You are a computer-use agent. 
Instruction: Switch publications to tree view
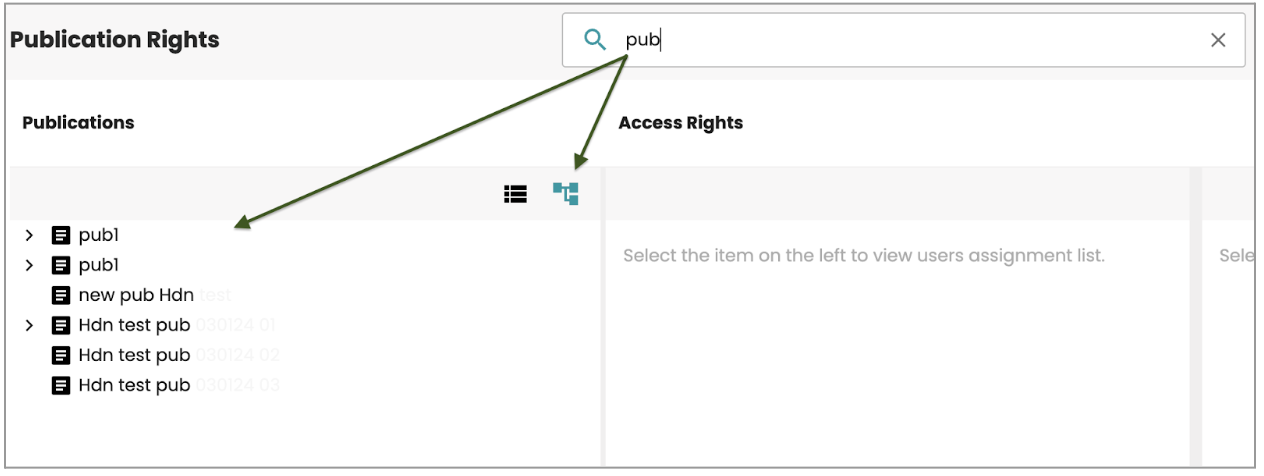pos(566,194)
